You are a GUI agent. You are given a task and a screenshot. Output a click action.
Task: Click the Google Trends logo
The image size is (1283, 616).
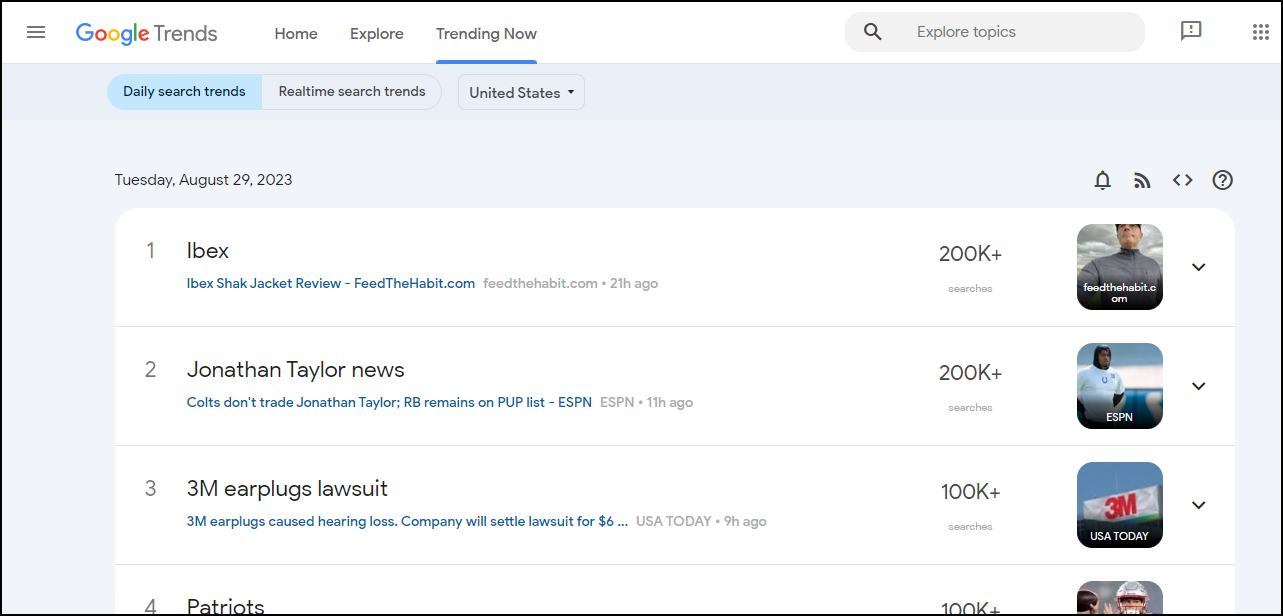pyautogui.click(x=146, y=33)
